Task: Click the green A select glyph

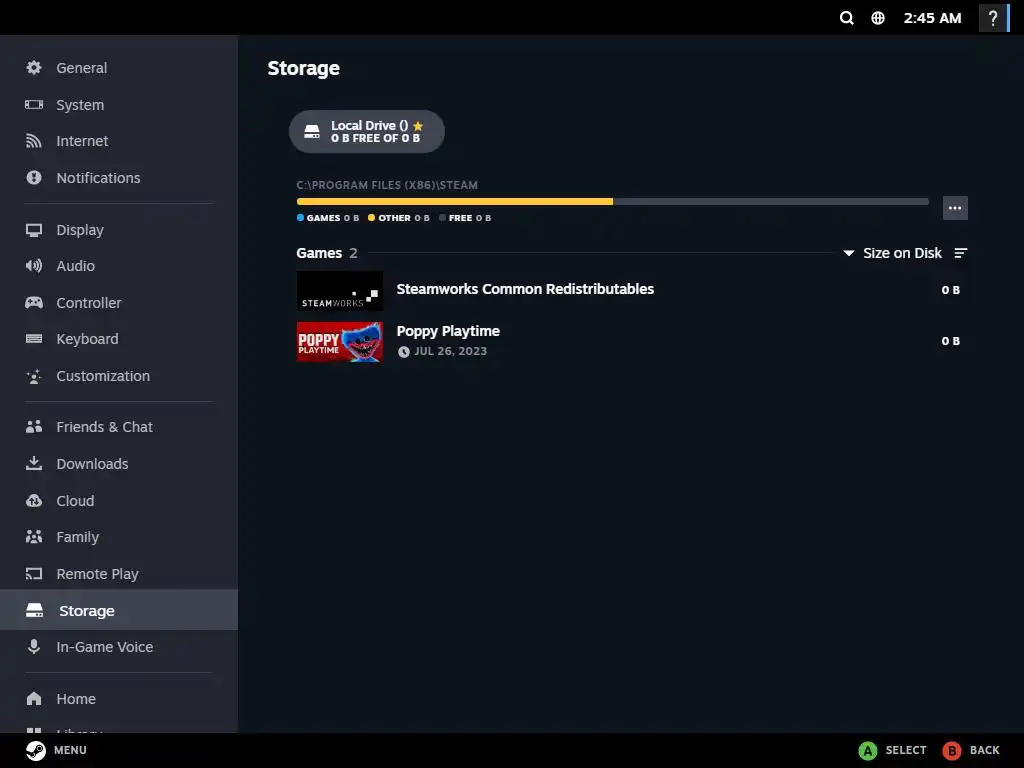Action: coord(868,751)
